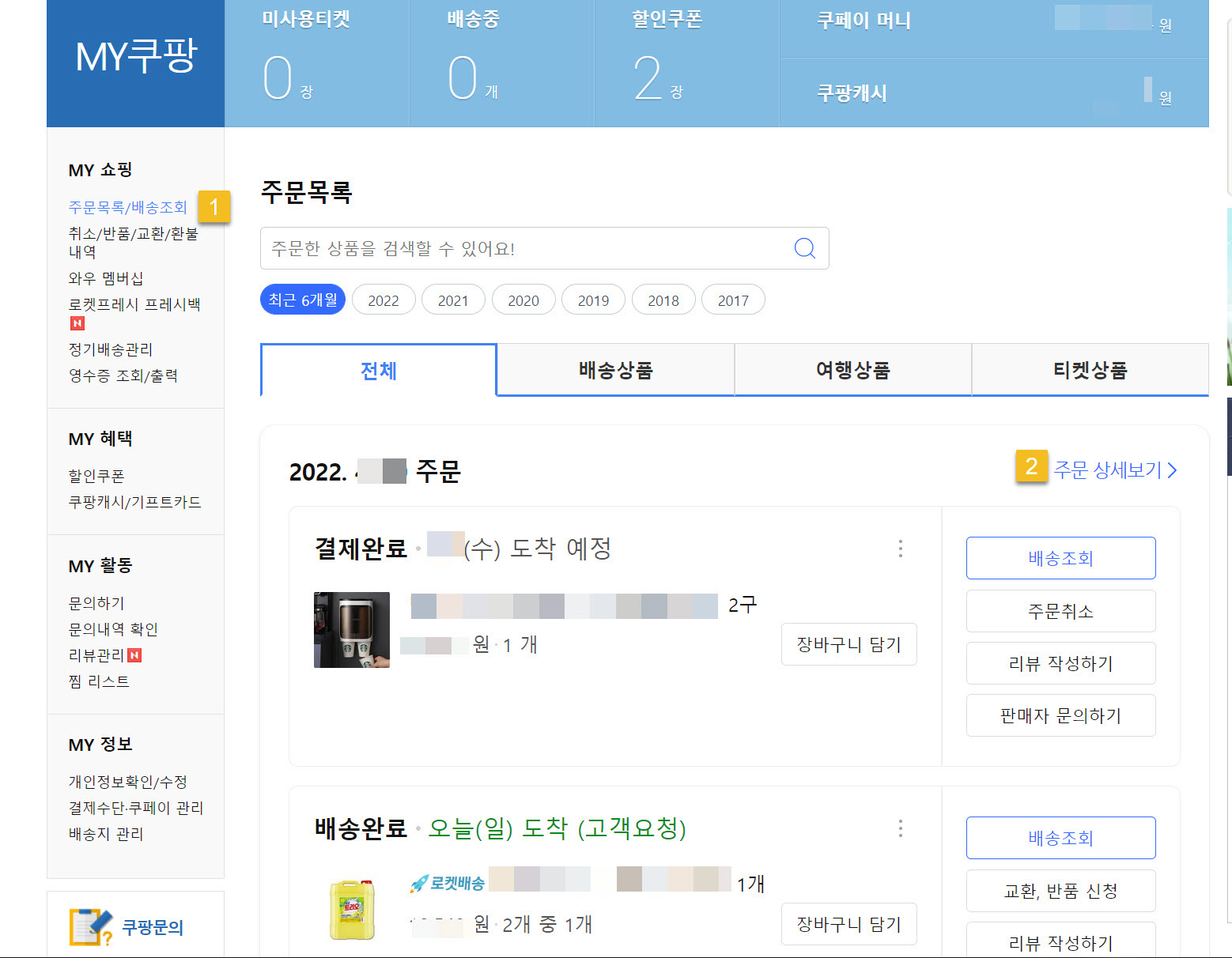Click the search magnifier icon
The image size is (1232, 958).
pyautogui.click(x=804, y=248)
